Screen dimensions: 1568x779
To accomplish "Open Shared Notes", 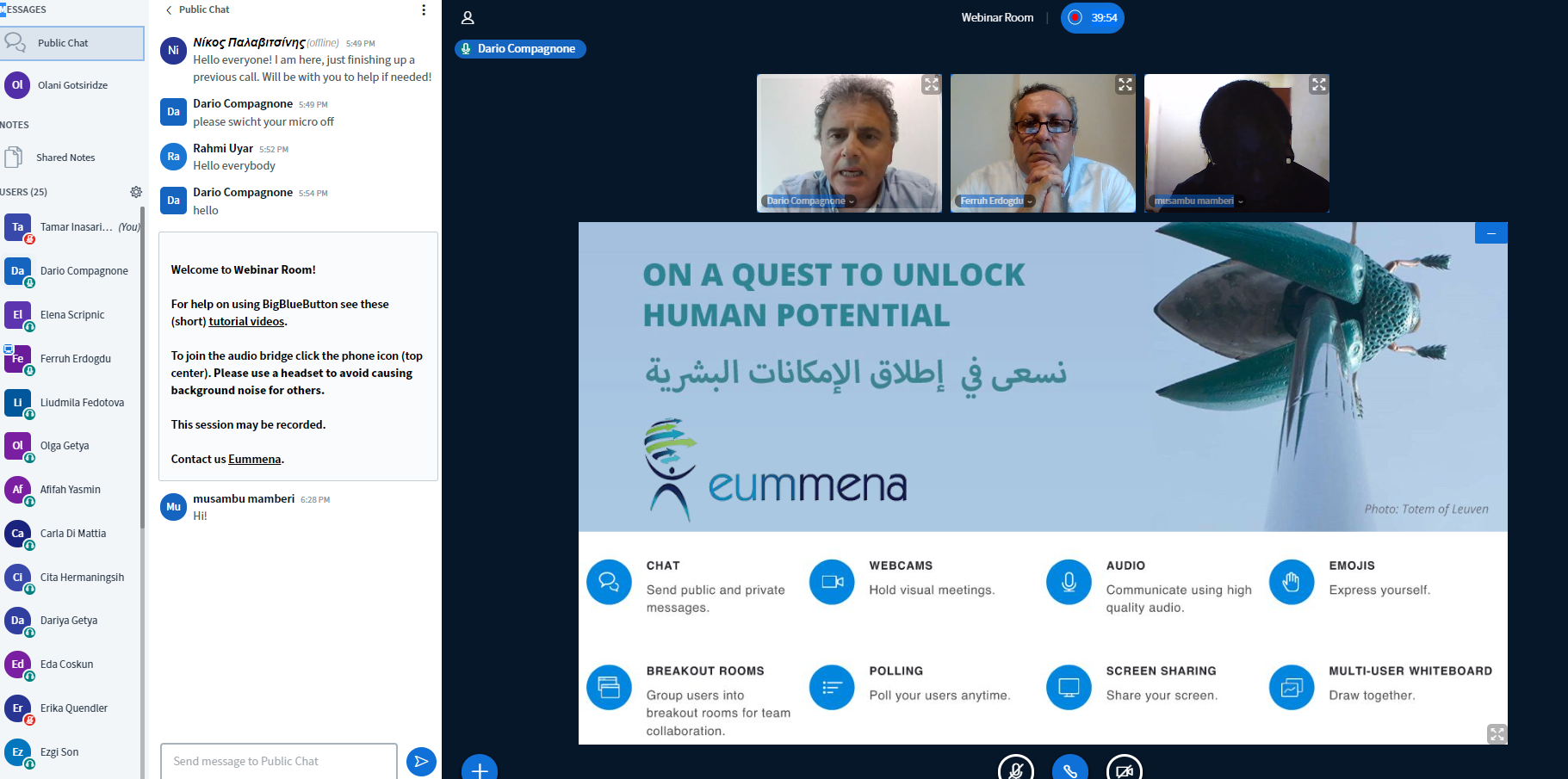I will coord(72,158).
